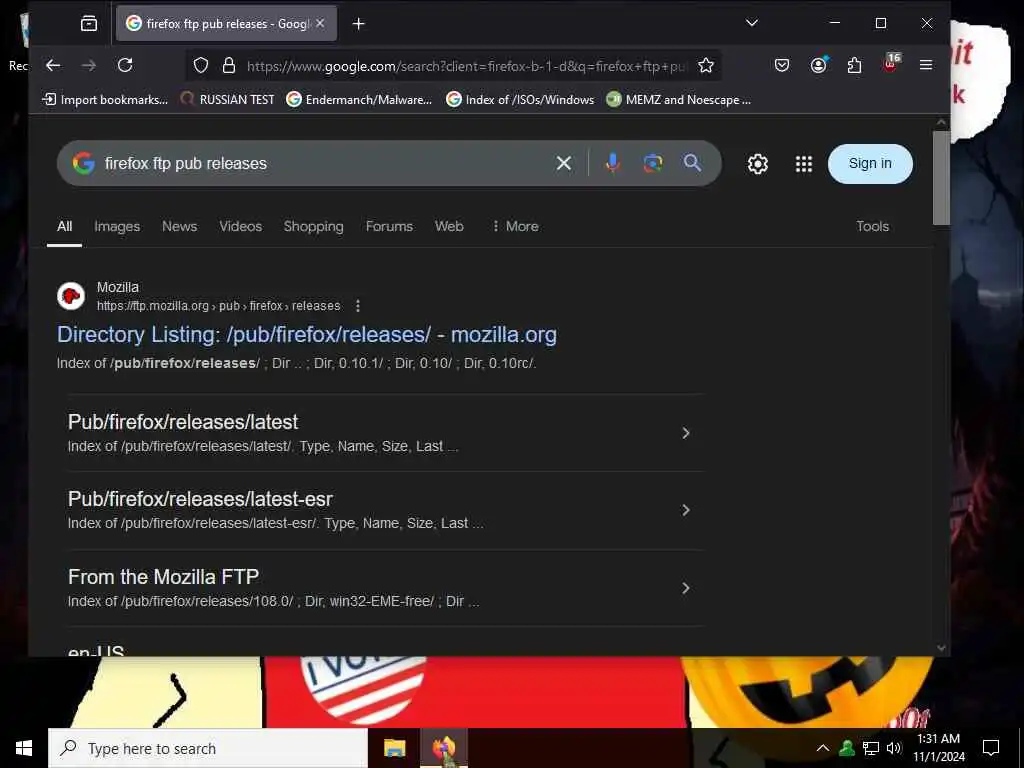Screen dimensions: 1024x768
Task: Open the Firefox application menu
Action: pos(925,65)
